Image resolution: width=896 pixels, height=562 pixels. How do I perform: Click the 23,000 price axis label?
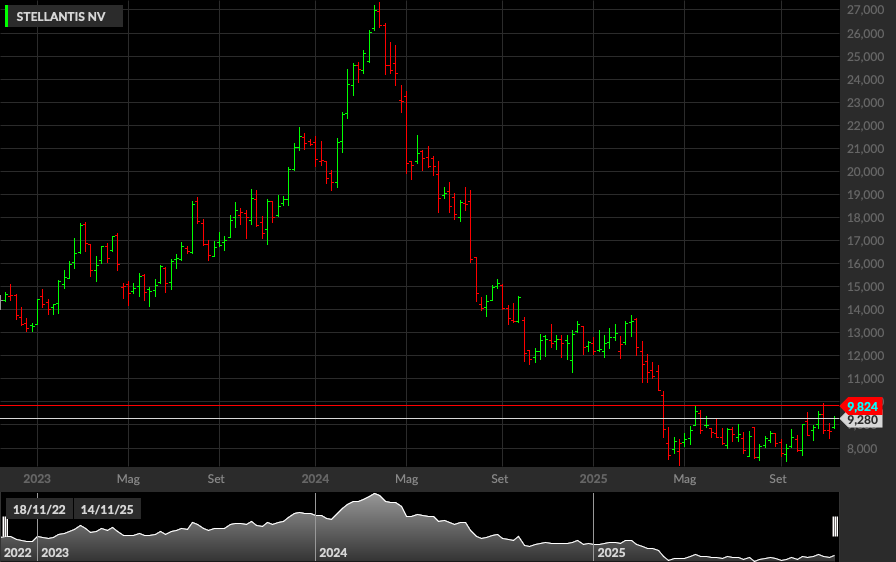pos(865,103)
